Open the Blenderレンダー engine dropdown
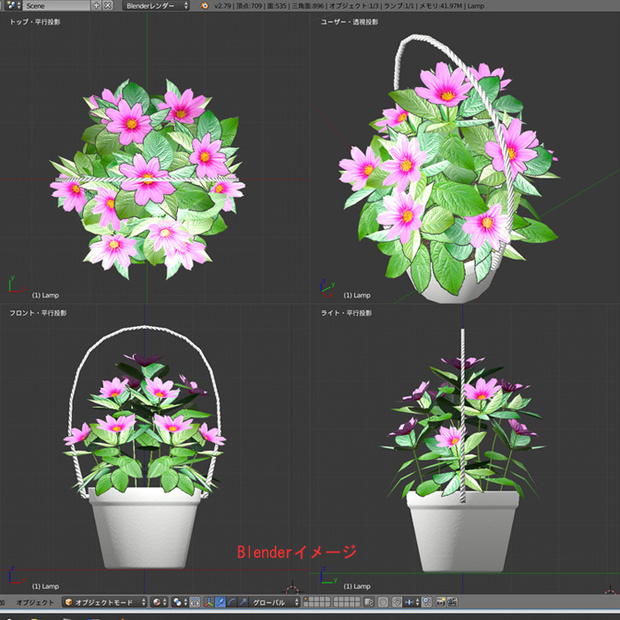 pyautogui.click(x=156, y=6)
